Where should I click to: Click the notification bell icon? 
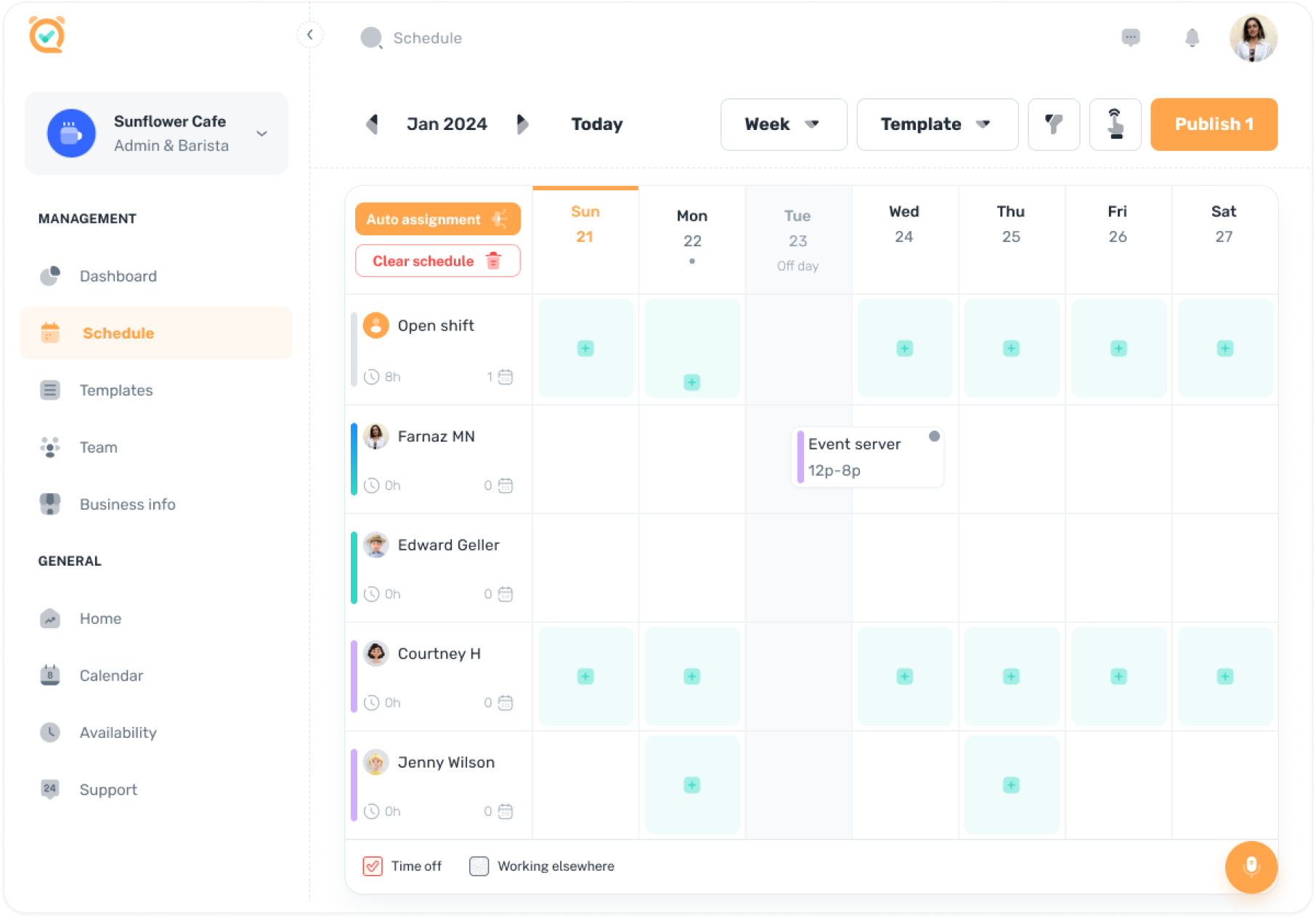point(1192,38)
